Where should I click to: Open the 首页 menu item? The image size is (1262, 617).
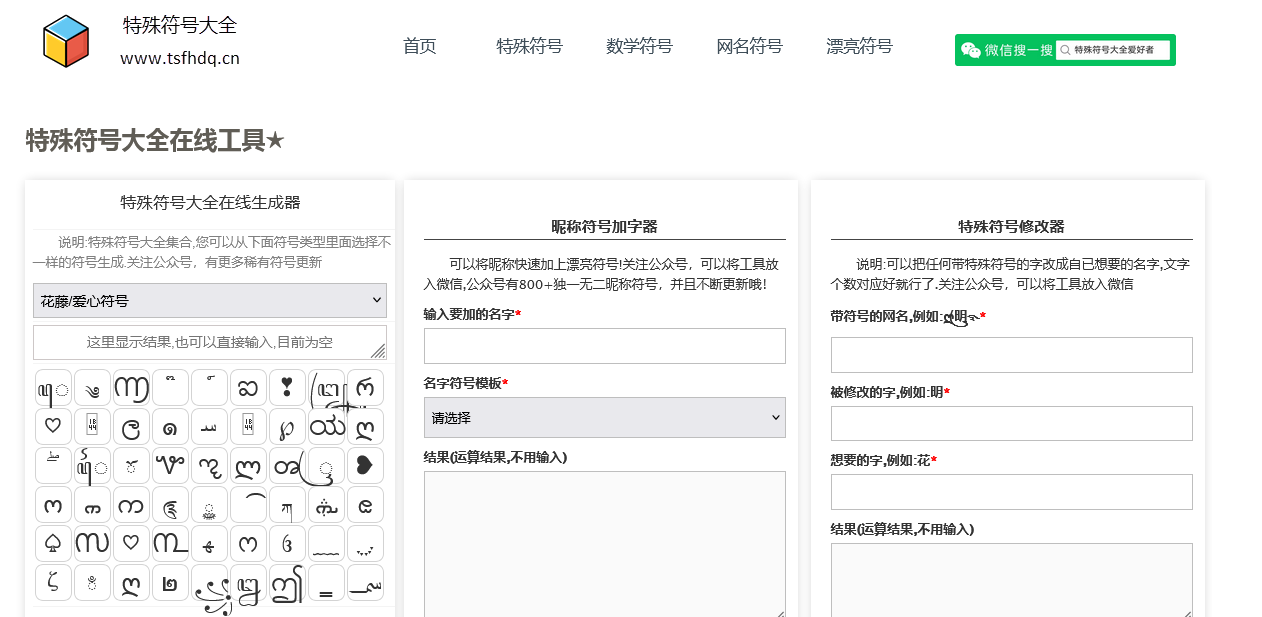click(x=419, y=46)
